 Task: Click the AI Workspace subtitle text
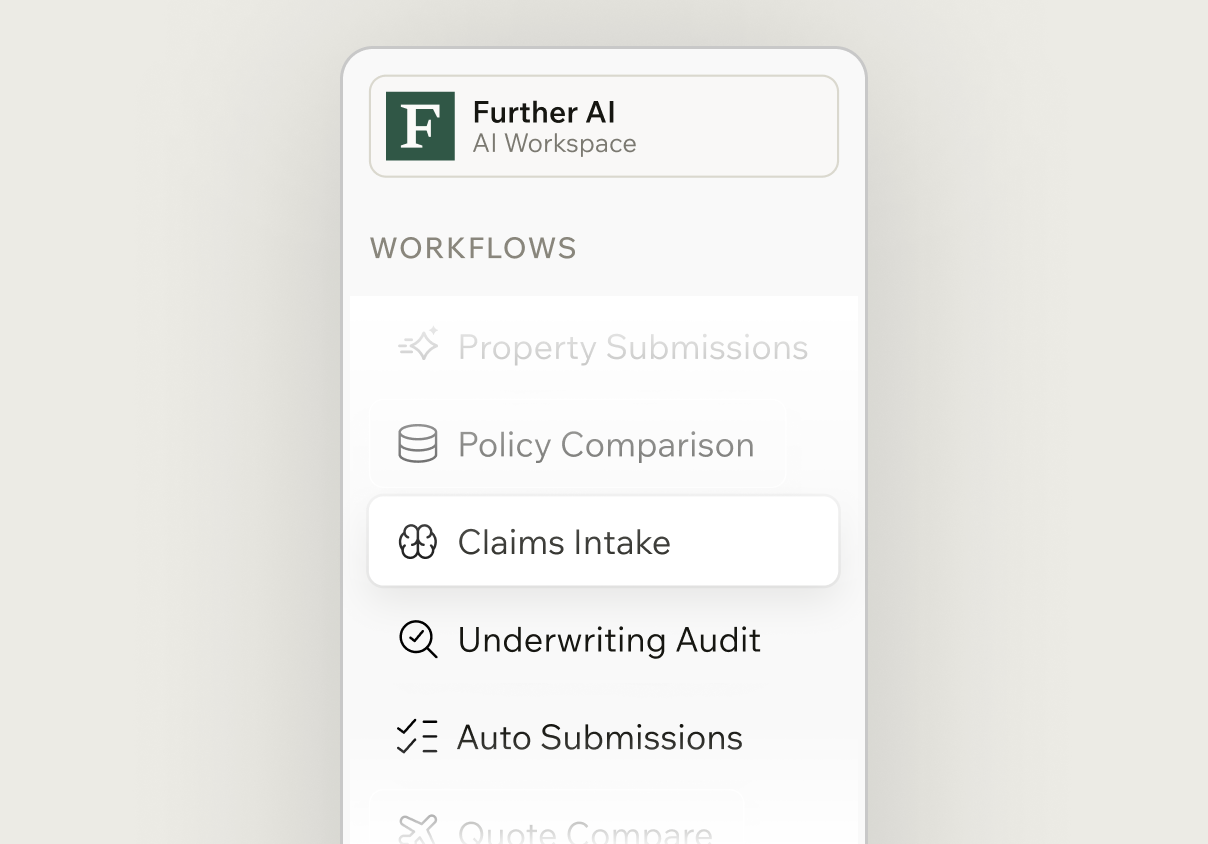pyautogui.click(x=554, y=144)
